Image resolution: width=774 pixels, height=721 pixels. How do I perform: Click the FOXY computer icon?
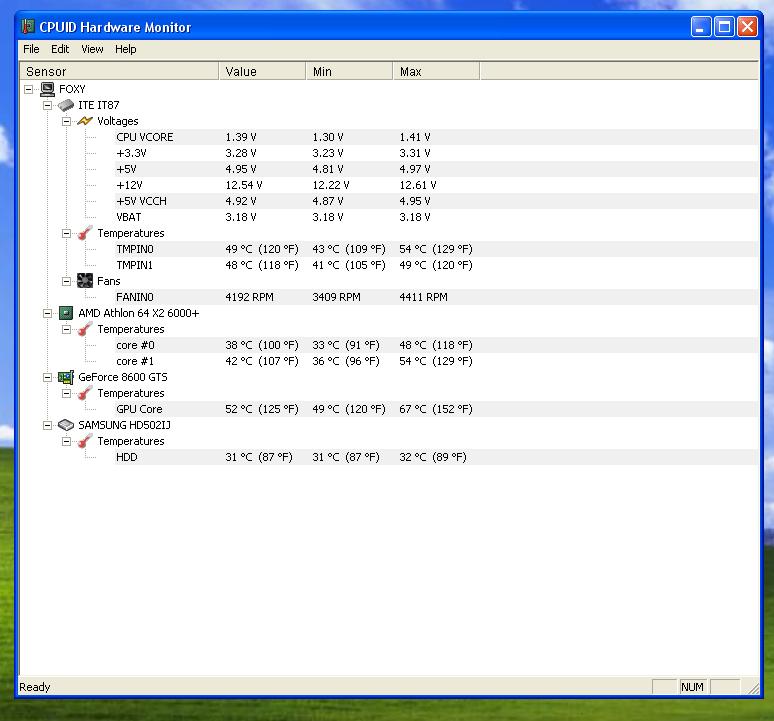pos(47,89)
